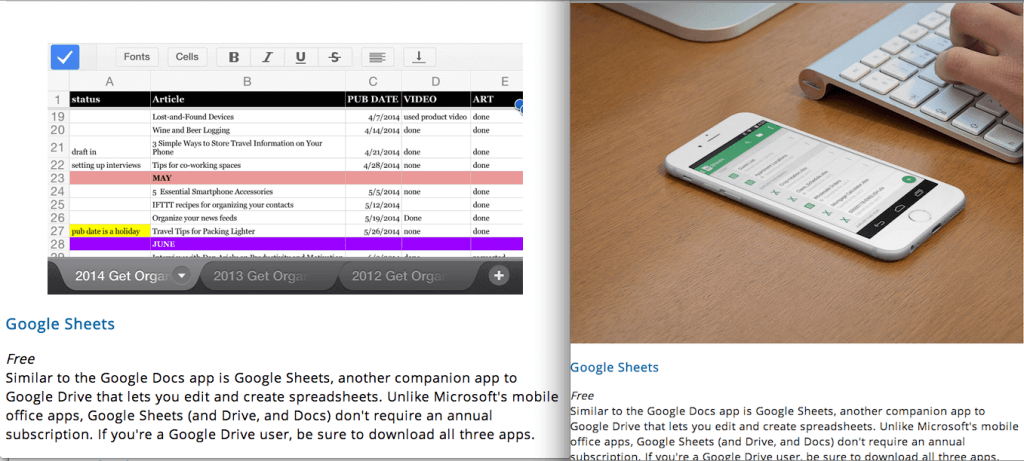Select 'IFTTT recipes for organizing your contacts' cell
This screenshot has width=1024, height=461.
pyautogui.click(x=248, y=205)
